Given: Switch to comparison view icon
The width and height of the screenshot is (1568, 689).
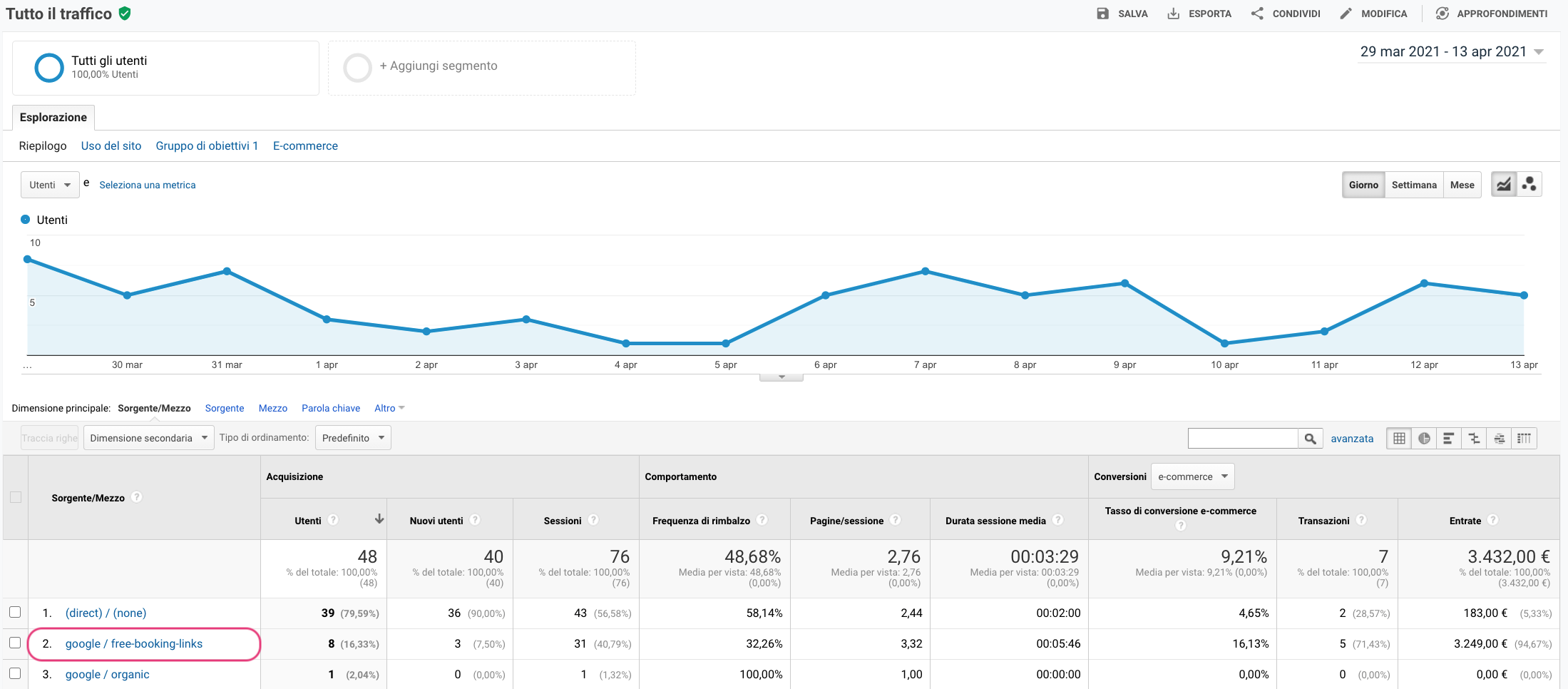Looking at the screenshot, I should 1474,439.
